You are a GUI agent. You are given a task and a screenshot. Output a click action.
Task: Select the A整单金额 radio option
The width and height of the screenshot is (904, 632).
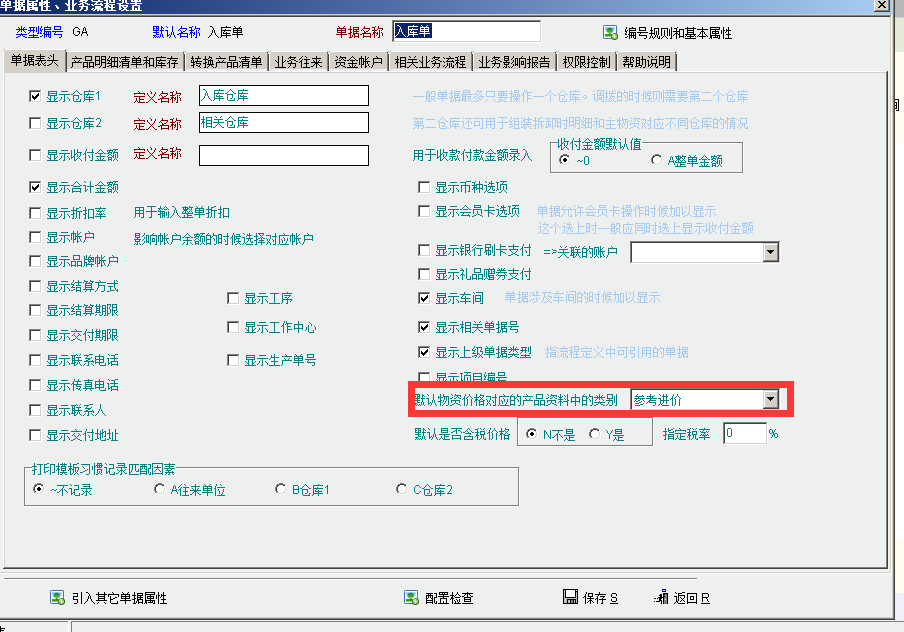tap(657, 160)
